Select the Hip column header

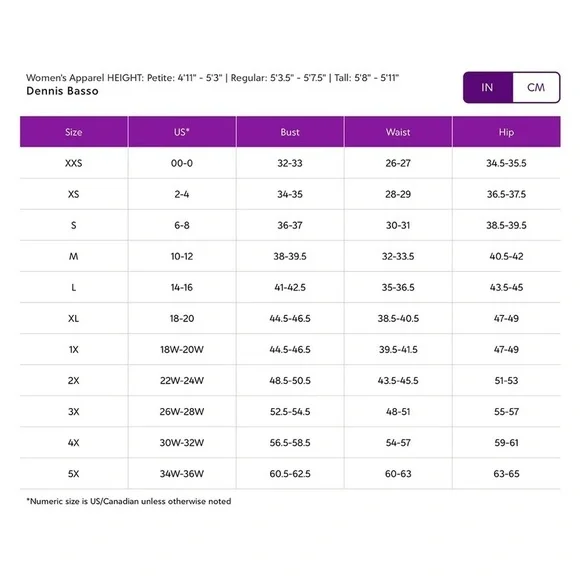pos(506,132)
